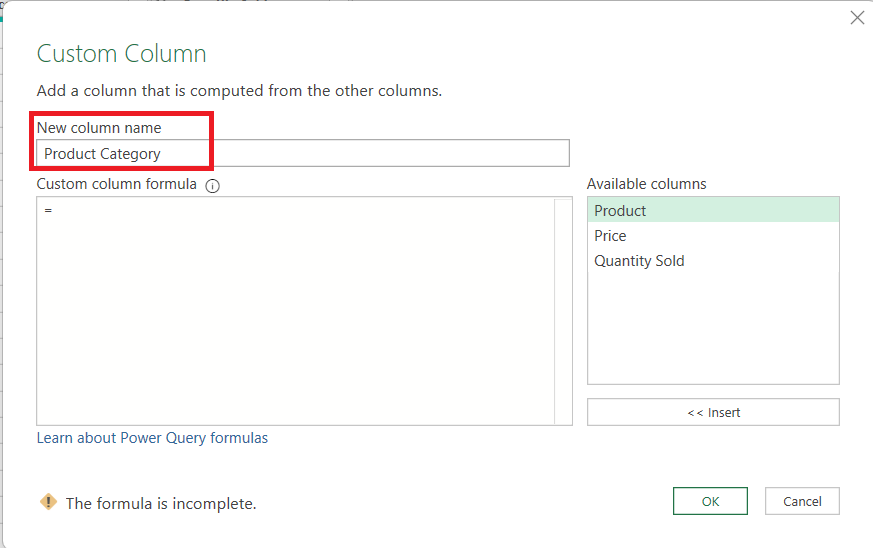
Task: Click the empty area below Quantity Sold in the list
Action: 713,329
